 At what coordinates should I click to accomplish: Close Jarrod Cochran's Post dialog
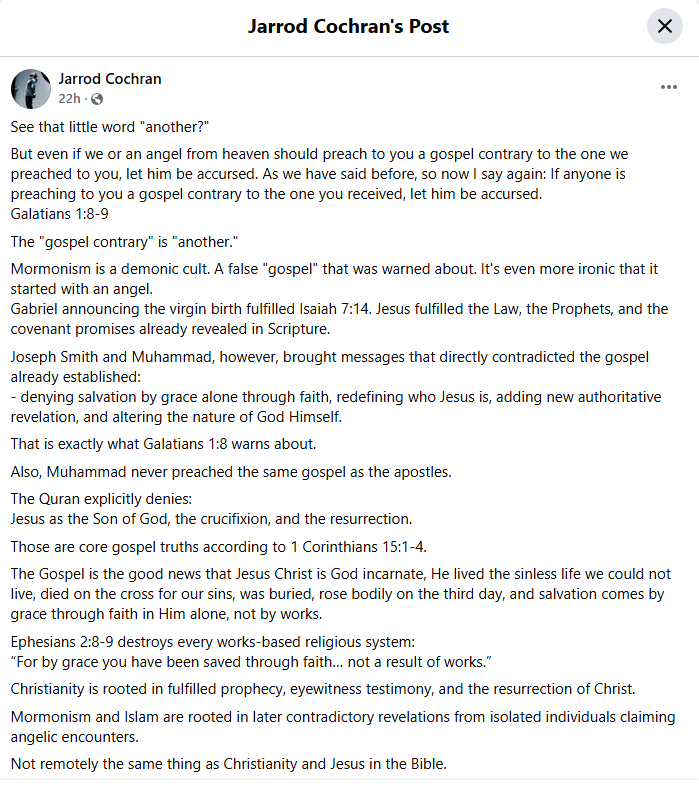coord(664,26)
